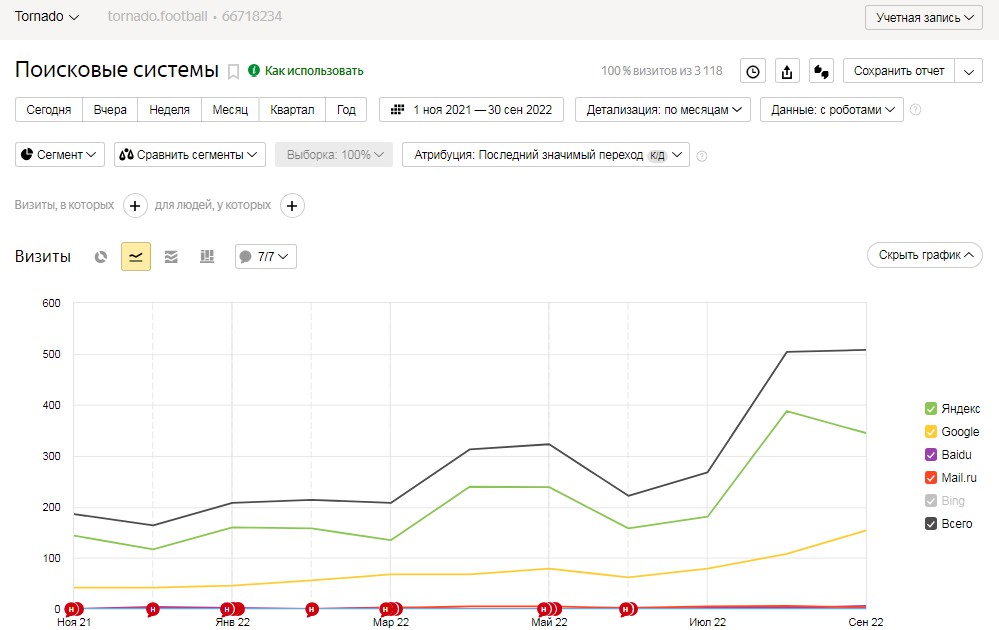The width and height of the screenshot is (999, 630).
Task: Open Детализация: по месяцам dropdown
Action: [663, 110]
